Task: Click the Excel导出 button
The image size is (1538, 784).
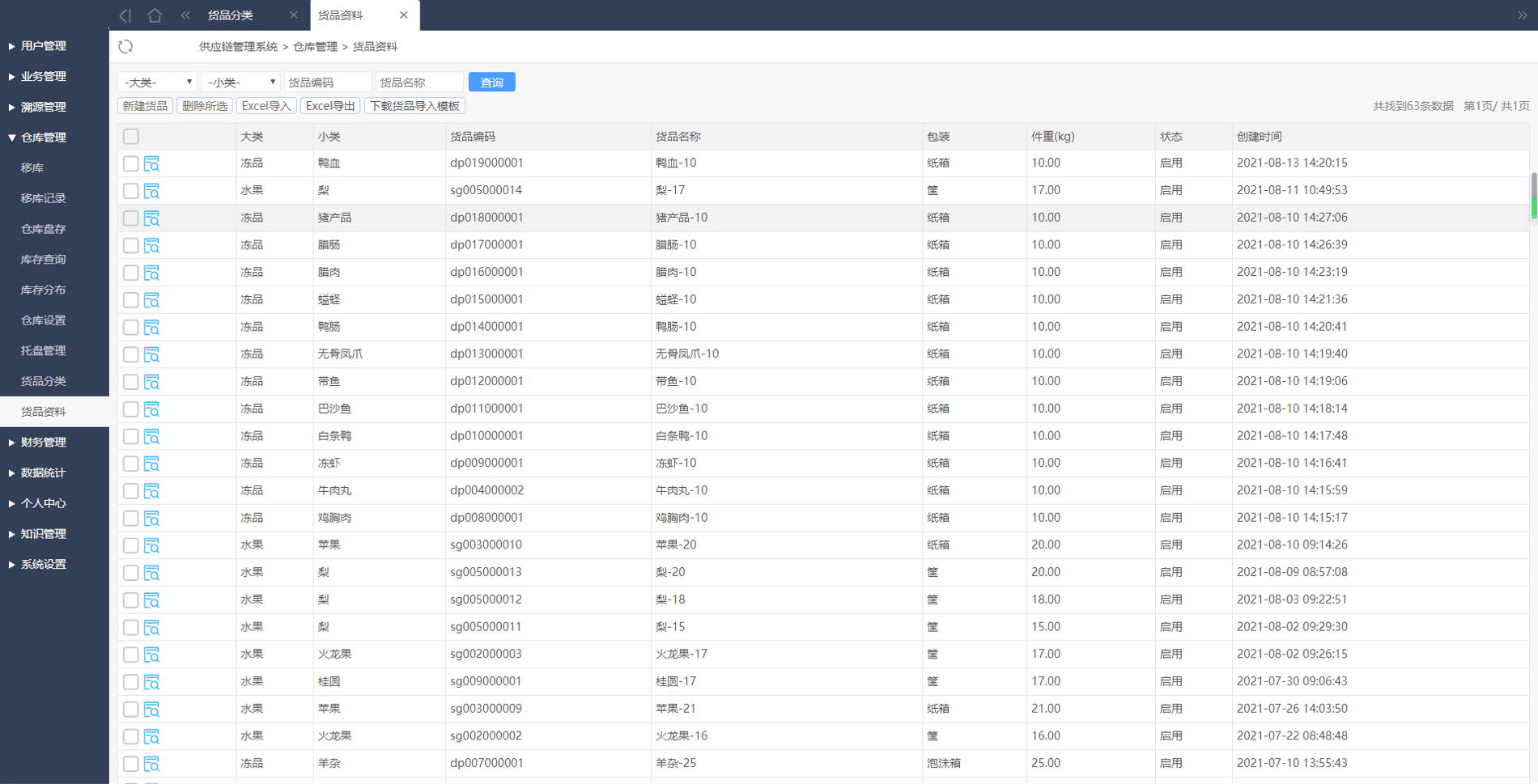Action: [330, 106]
